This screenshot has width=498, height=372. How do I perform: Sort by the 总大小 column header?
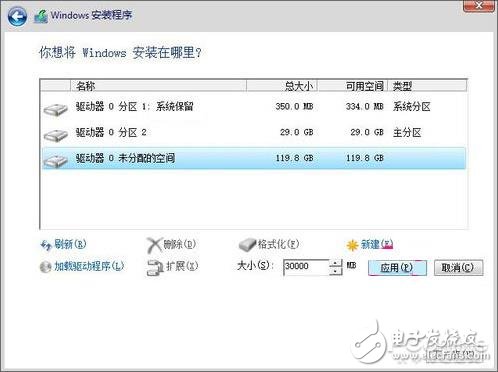pos(282,86)
